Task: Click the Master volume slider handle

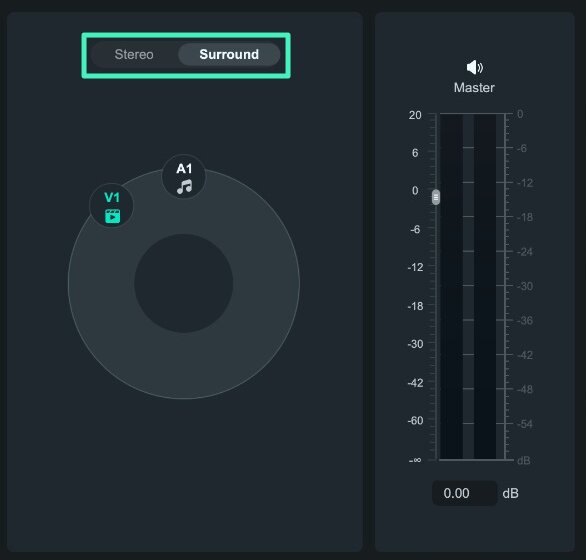Action: 436,197
